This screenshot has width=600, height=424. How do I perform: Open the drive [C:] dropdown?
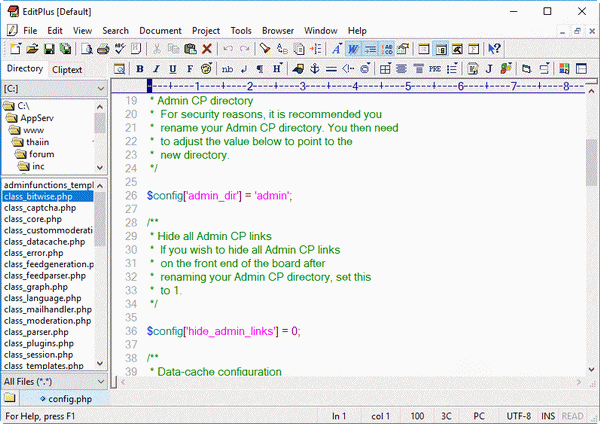(98, 89)
